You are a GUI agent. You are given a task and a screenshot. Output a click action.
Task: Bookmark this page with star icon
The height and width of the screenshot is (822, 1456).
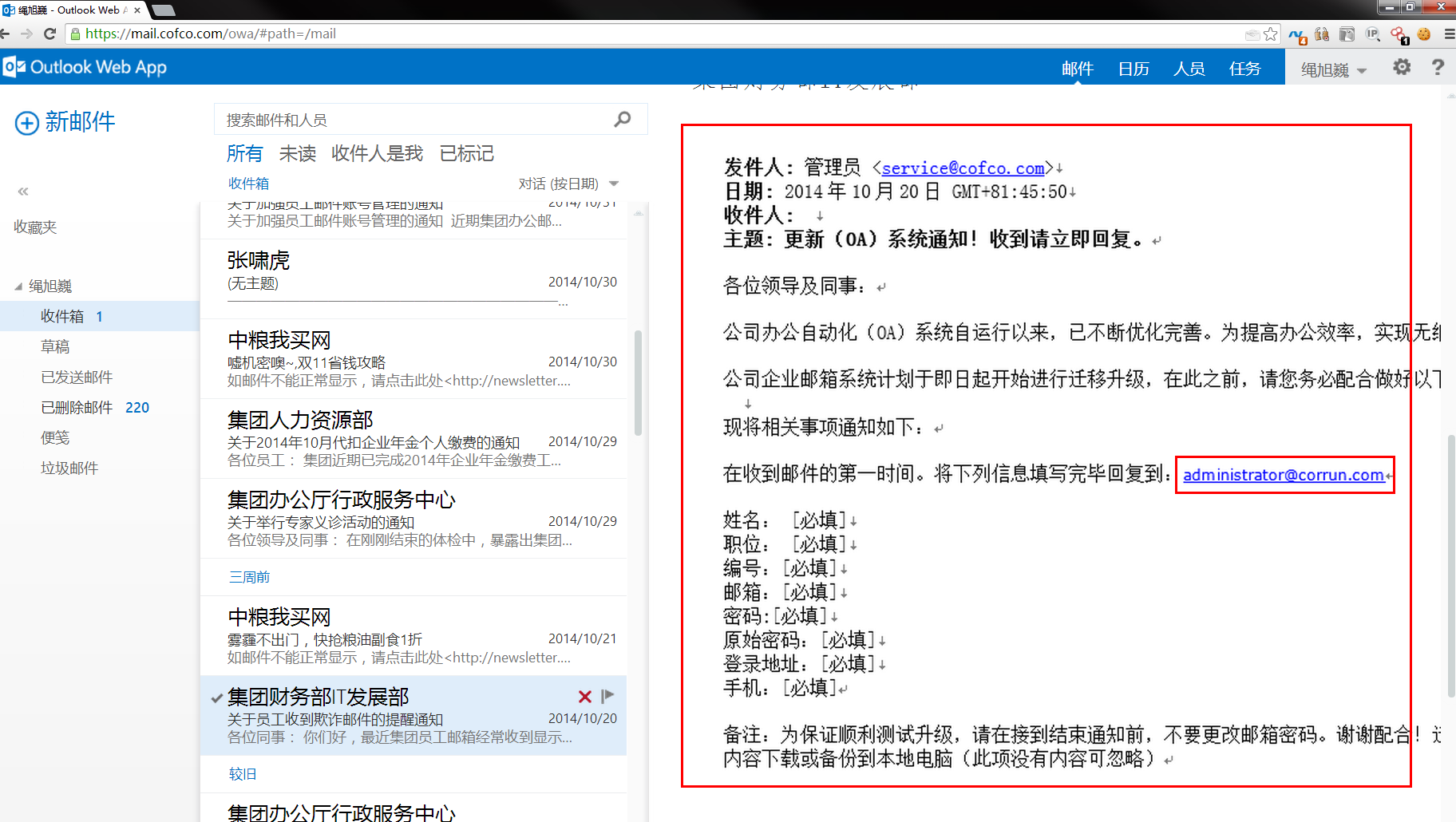[1271, 34]
